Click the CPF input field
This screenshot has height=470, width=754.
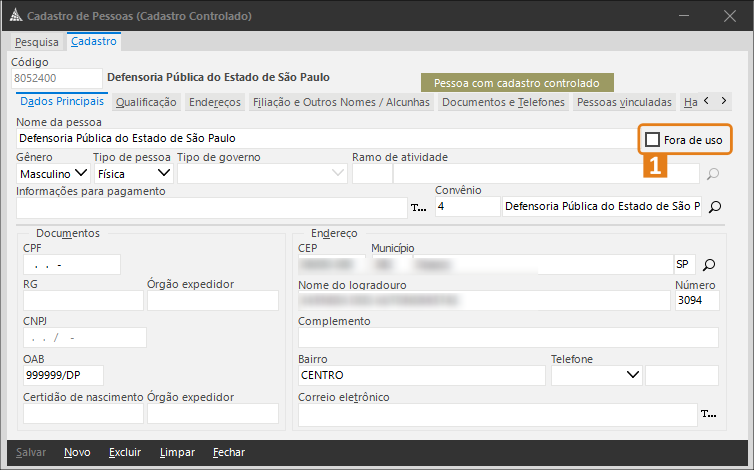click(x=72, y=265)
